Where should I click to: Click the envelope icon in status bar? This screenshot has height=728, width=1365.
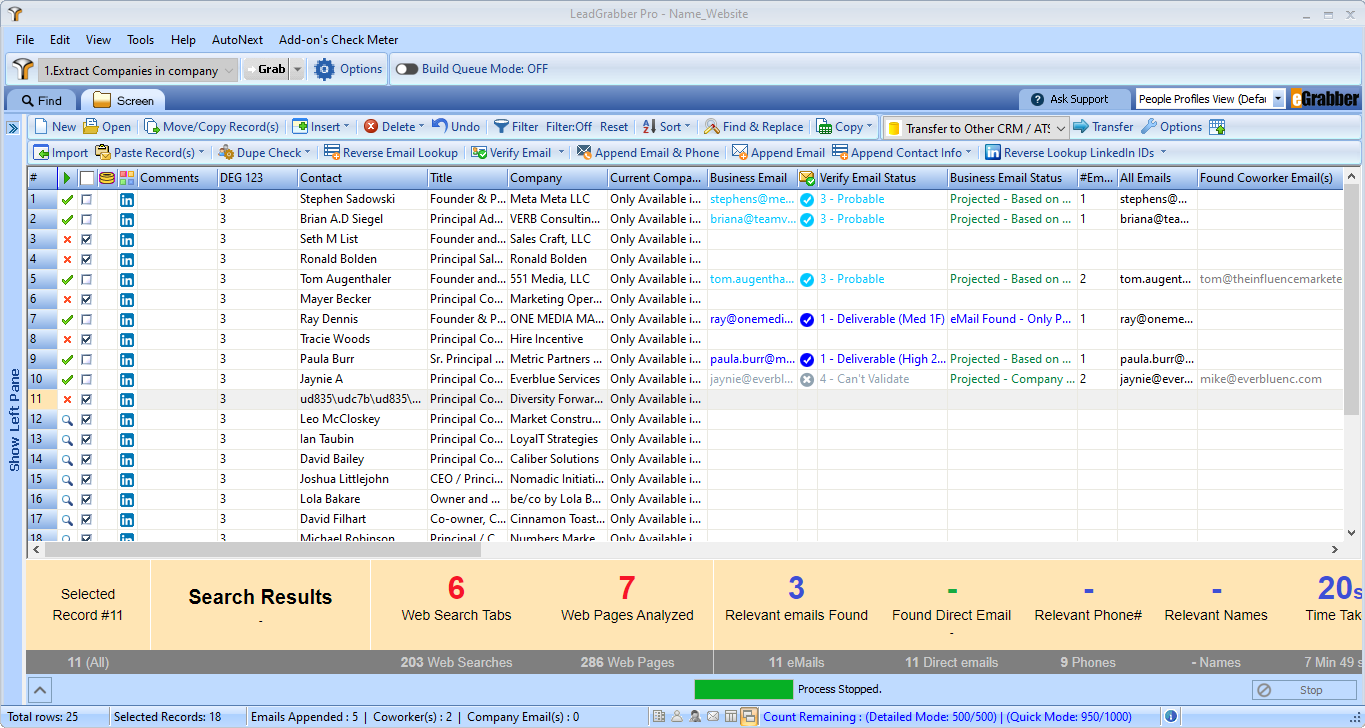tap(713, 716)
